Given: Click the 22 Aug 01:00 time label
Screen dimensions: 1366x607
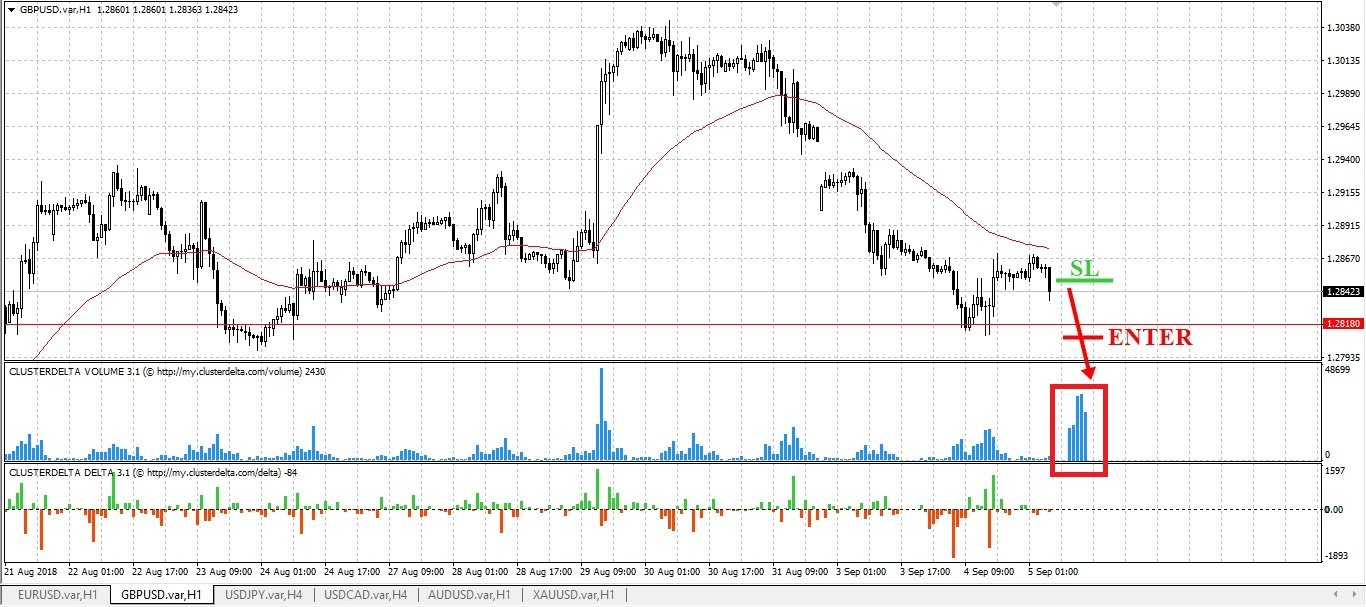Looking at the screenshot, I should (95, 572).
